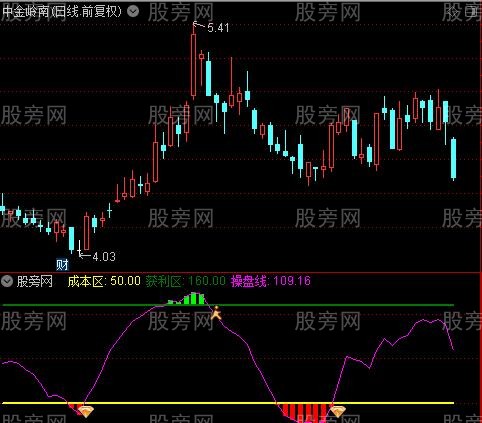Select the 股旁网 indicator name label

click(35, 282)
